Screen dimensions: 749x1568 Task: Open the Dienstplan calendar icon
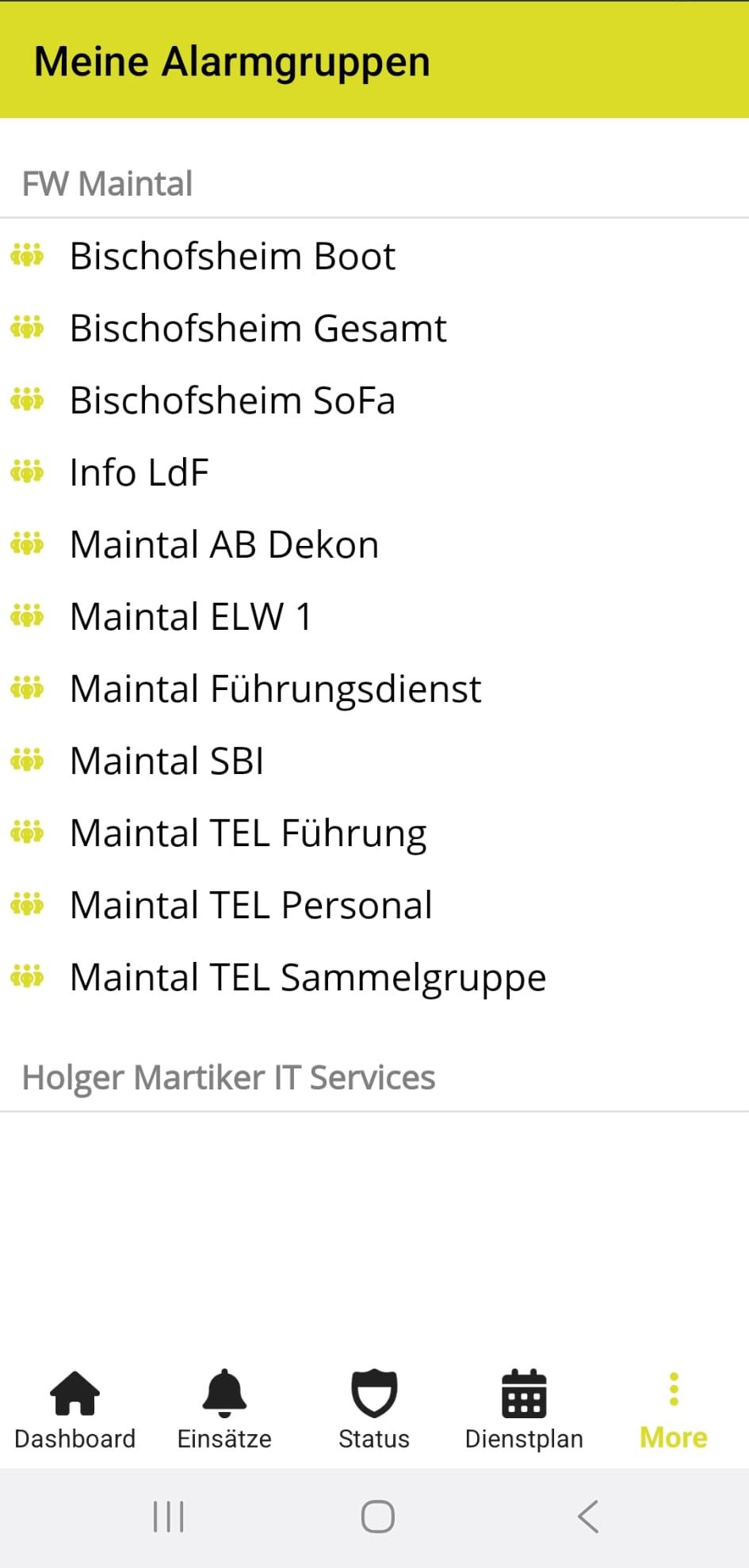pyautogui.click(x=524, y=1394)
